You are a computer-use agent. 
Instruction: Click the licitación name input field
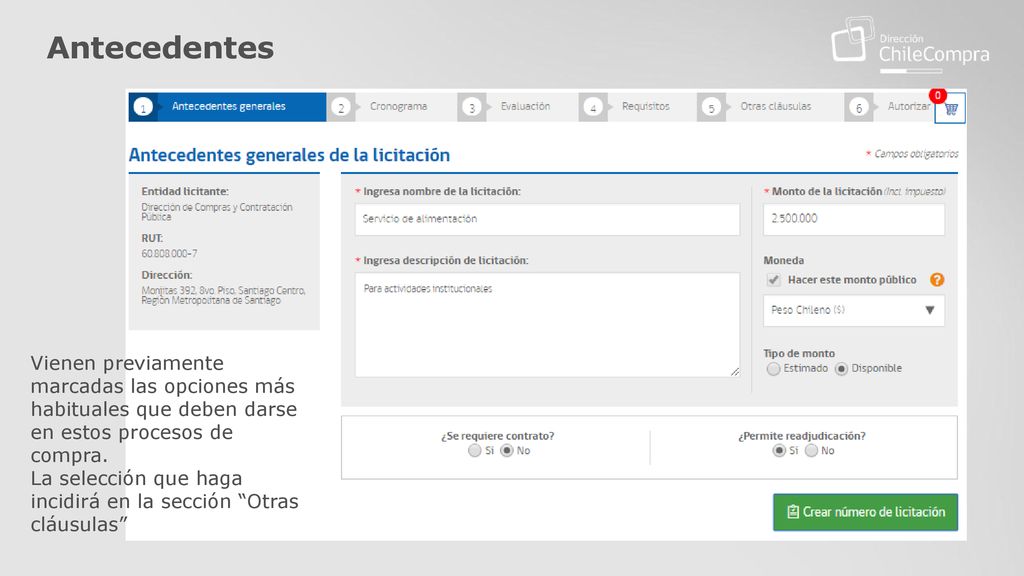(547, 219)
